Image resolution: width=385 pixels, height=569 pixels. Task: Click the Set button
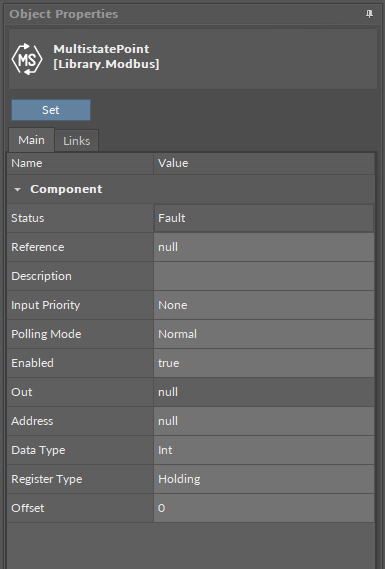[51, 110]
